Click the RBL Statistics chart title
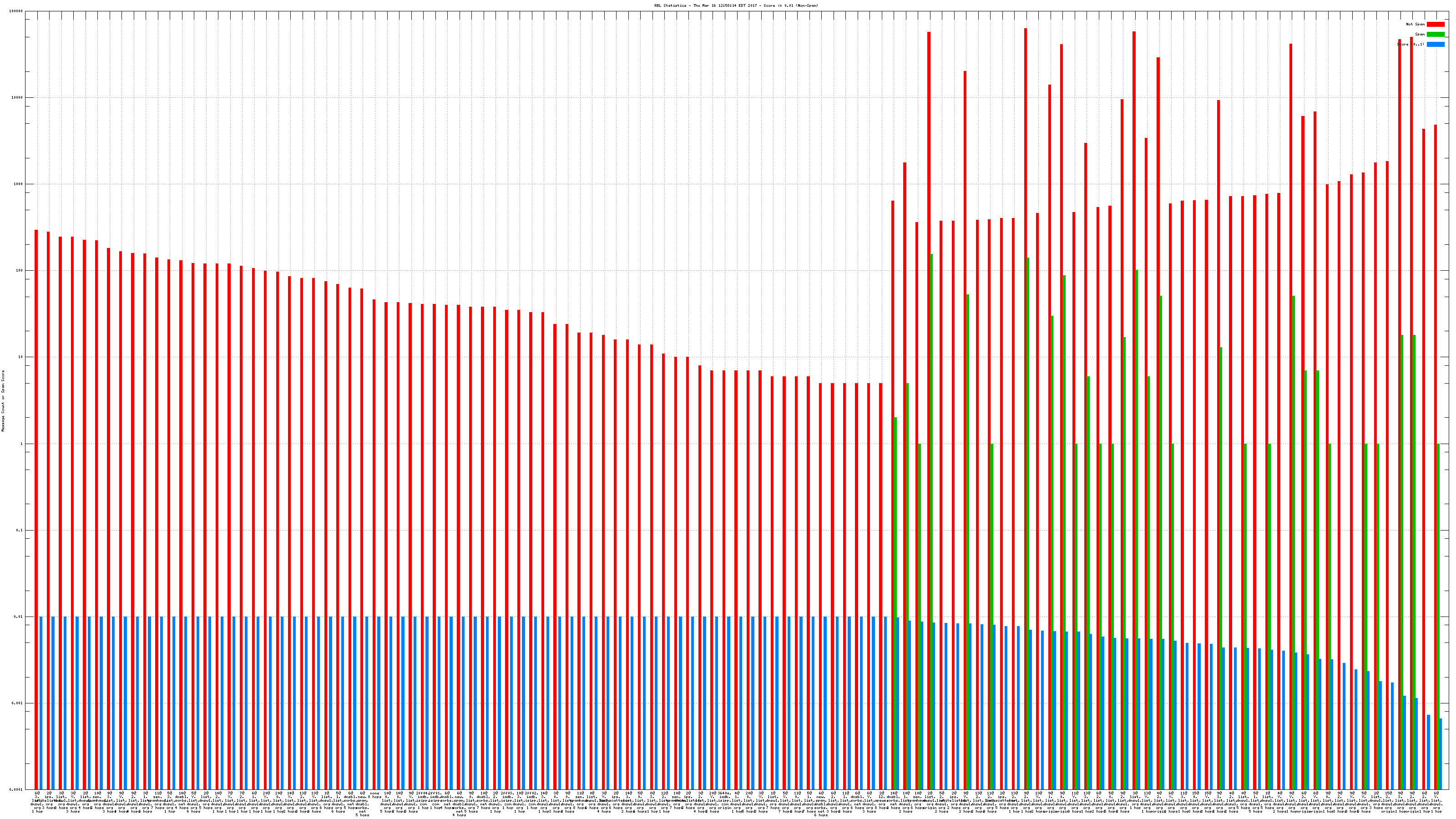 coord(735,5)
